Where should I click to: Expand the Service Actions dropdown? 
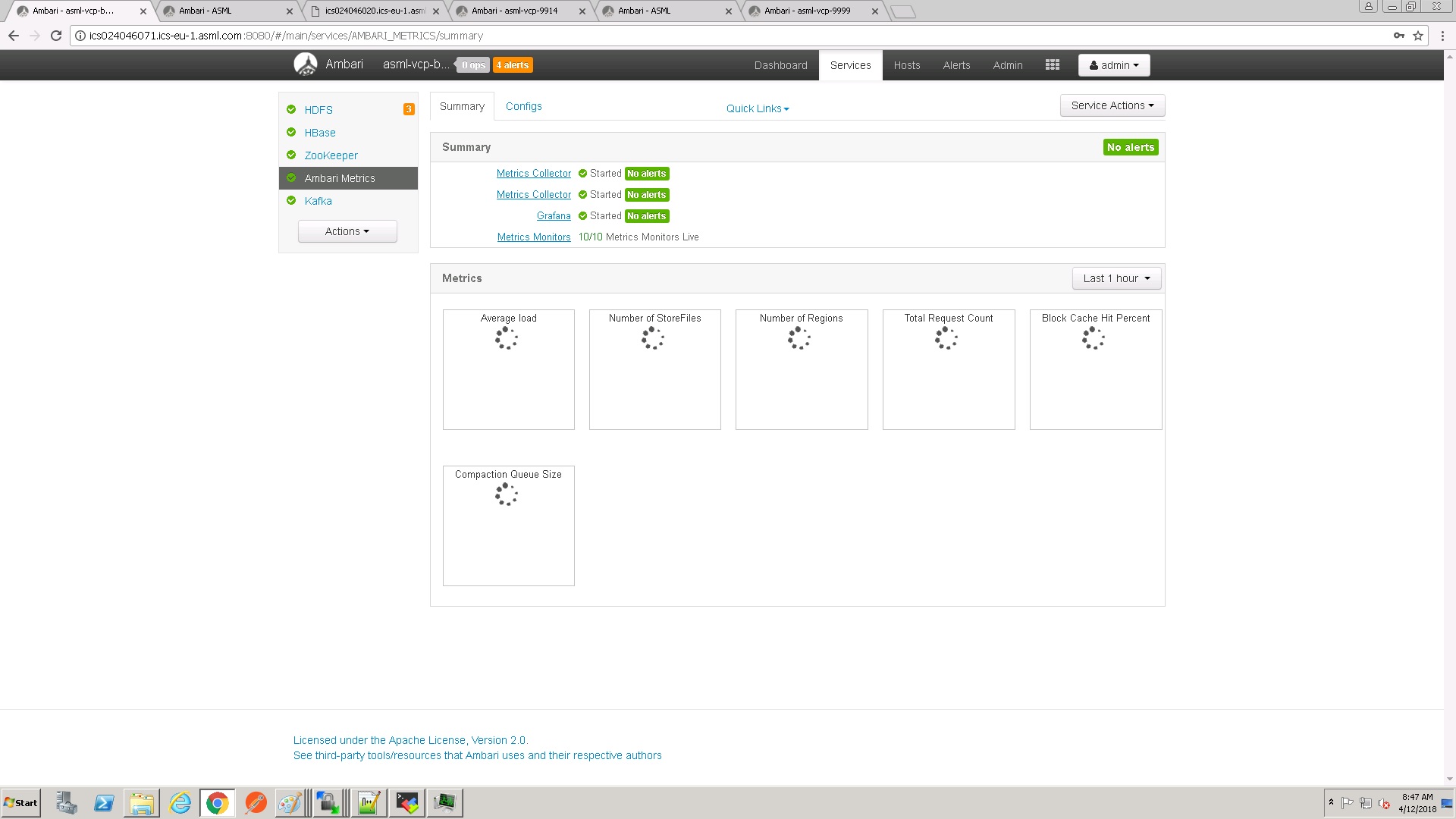pyautogui.click(x=1112, y=105)
